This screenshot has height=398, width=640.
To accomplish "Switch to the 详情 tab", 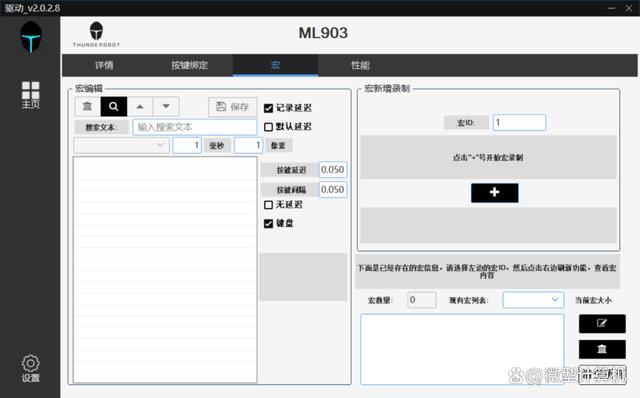I will click(x=104, y=65).
